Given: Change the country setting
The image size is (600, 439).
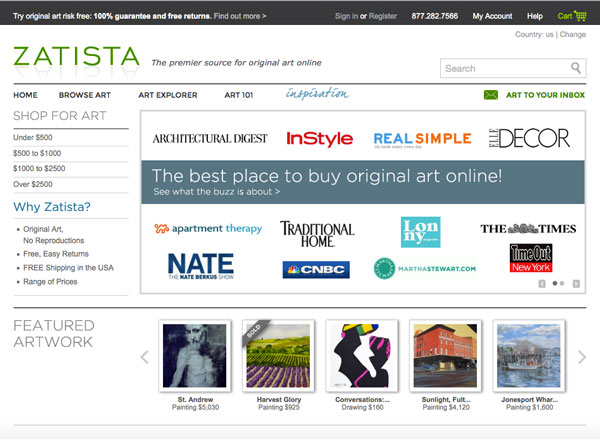Looking at the screenshot, I should (572, 34).
